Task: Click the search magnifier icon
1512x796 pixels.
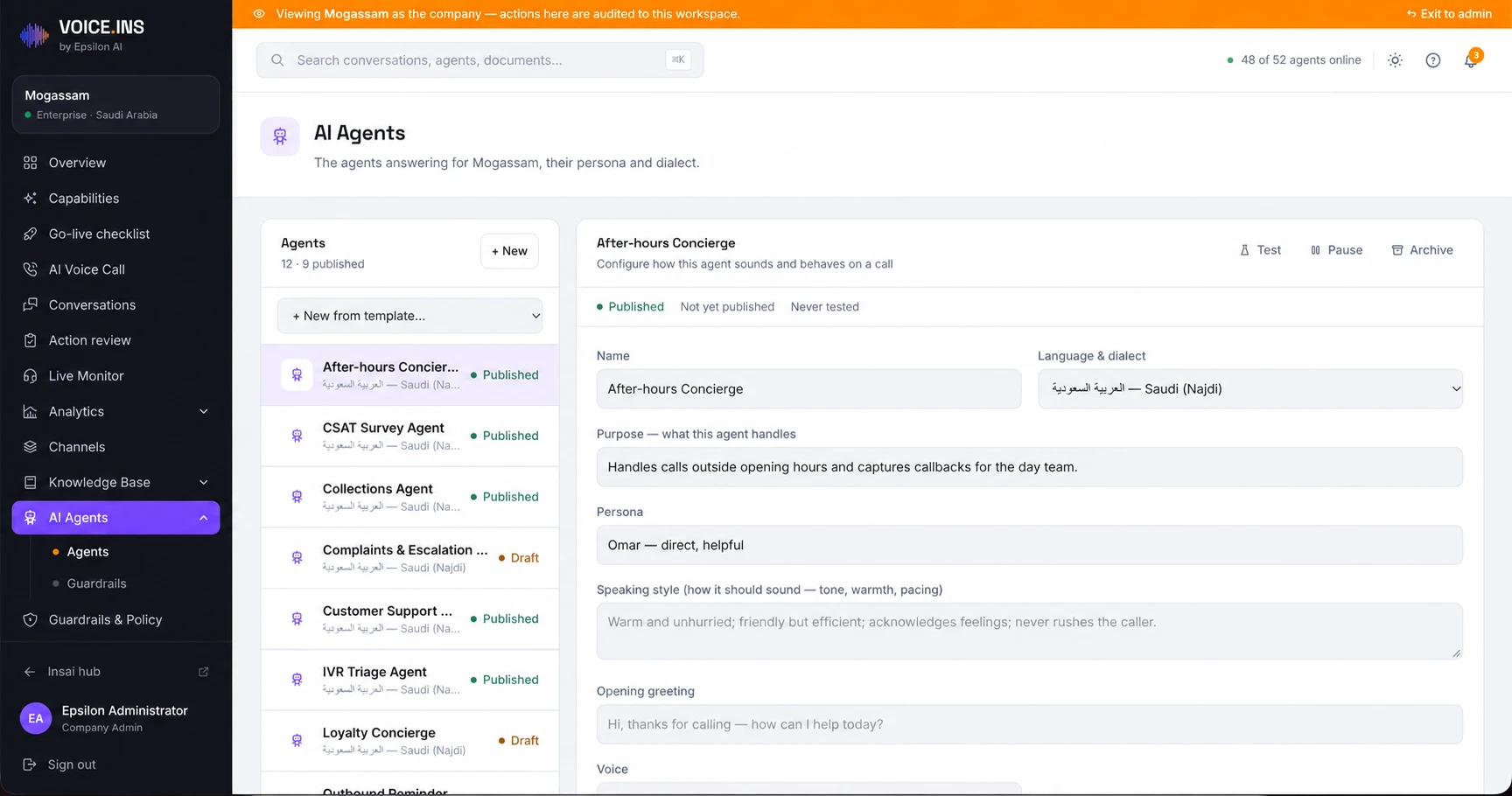Action: click(x=277, y=60)
